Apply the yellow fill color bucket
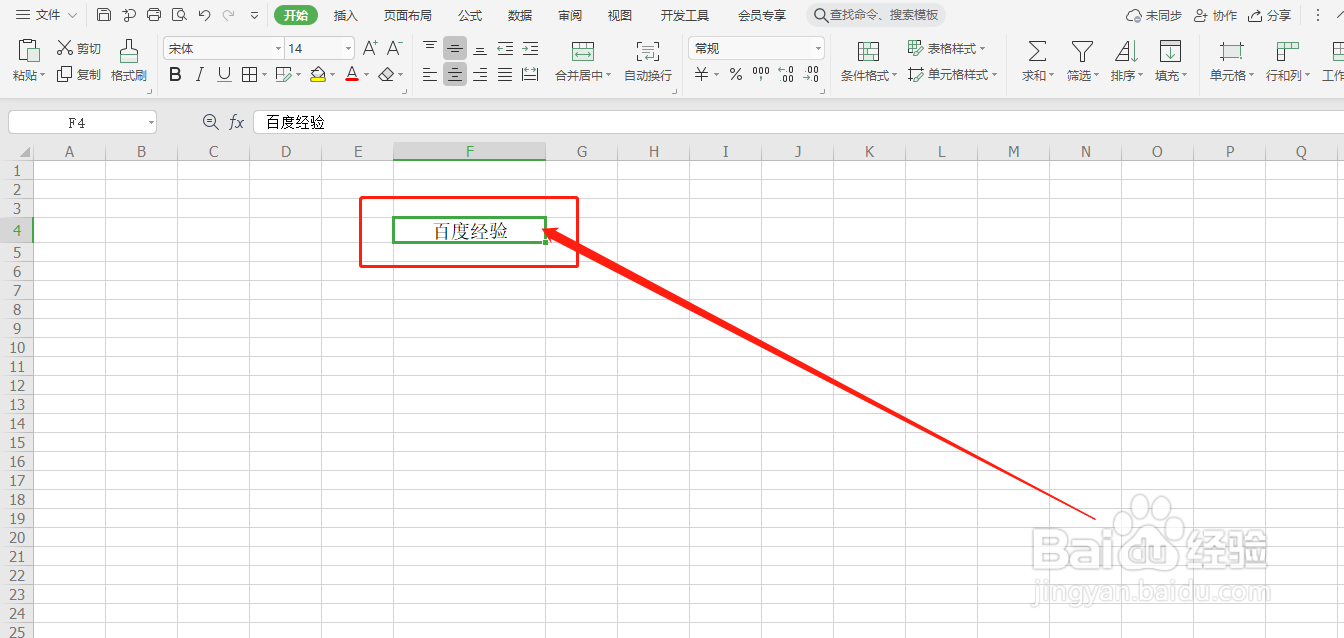The image size is (1344, 638). (318, 74)
